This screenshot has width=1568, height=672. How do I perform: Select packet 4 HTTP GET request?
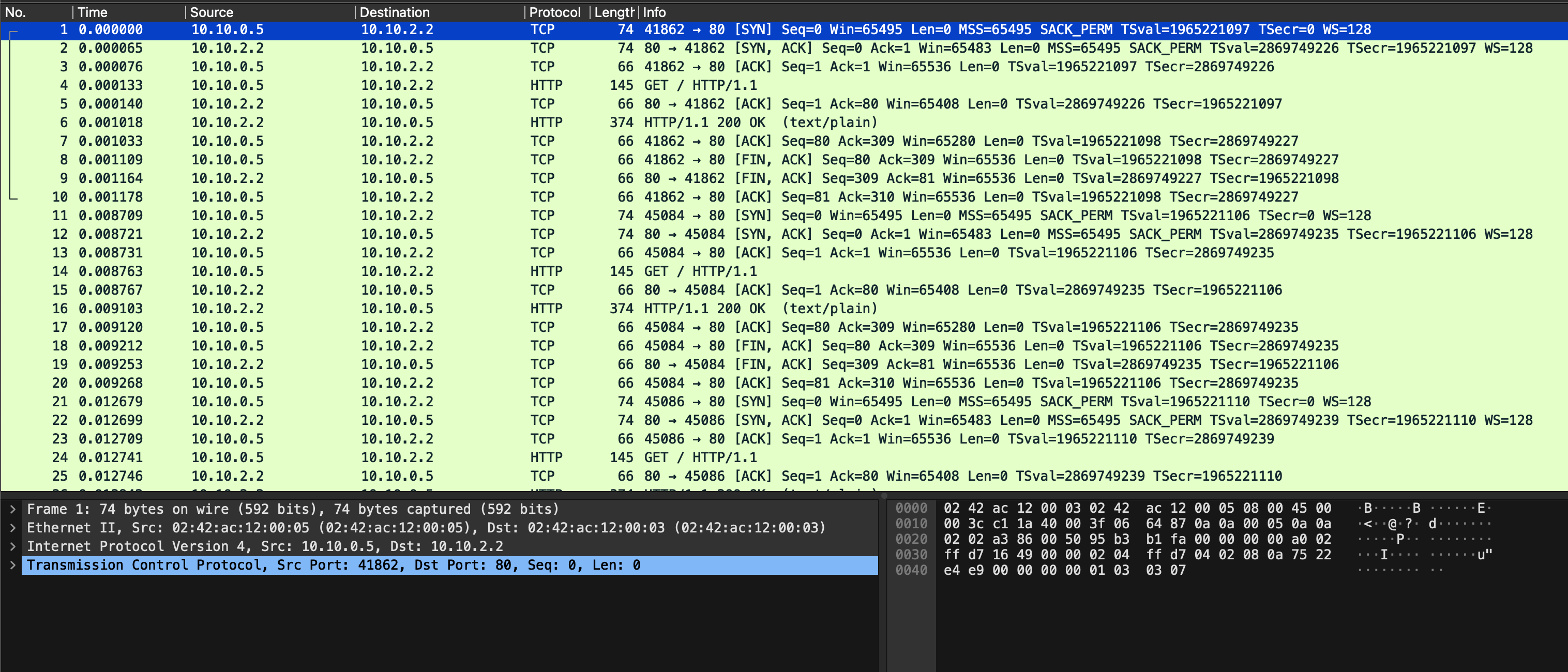pyautogui.click(x=700, y=85)
